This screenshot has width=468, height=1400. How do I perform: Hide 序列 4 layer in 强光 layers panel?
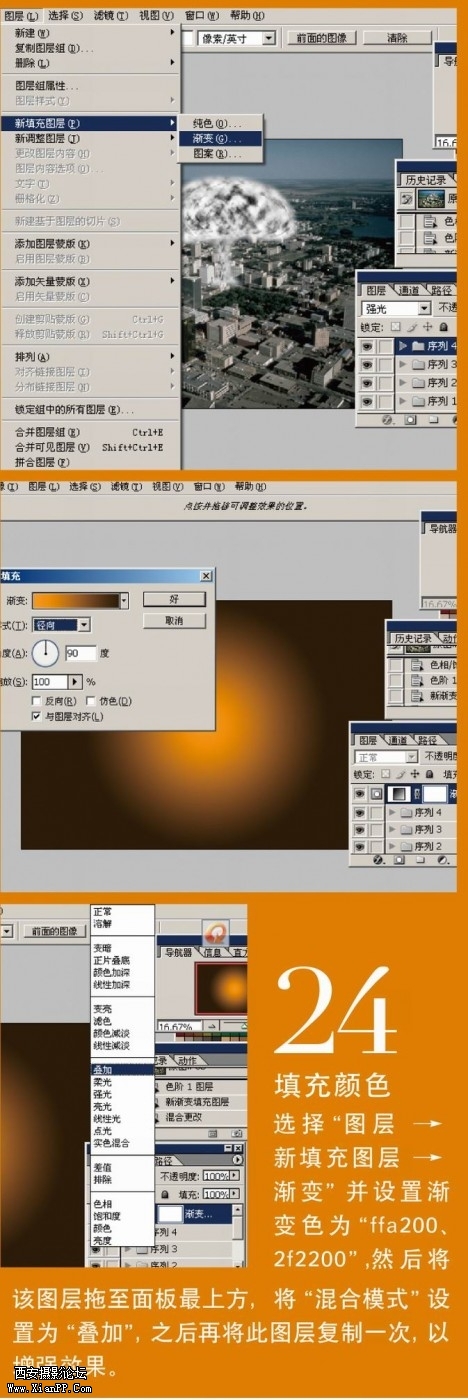click(x=367, y=346)
